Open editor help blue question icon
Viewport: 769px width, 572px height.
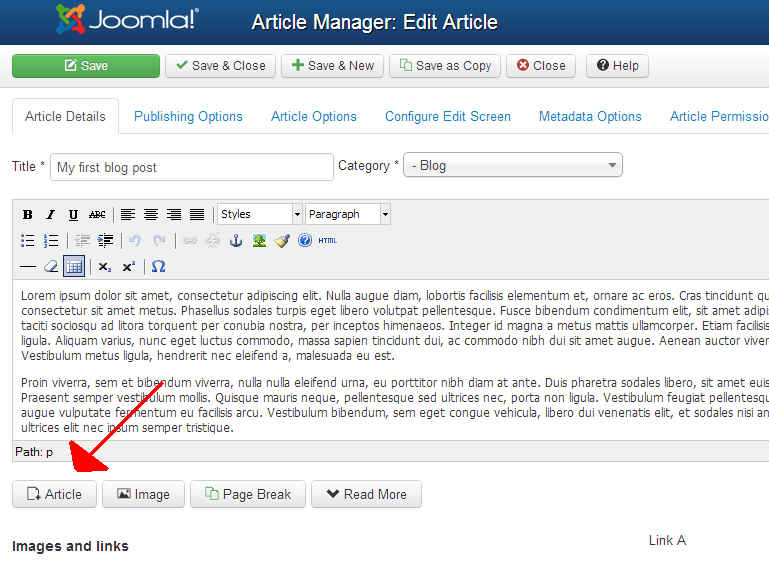(305, 240)
